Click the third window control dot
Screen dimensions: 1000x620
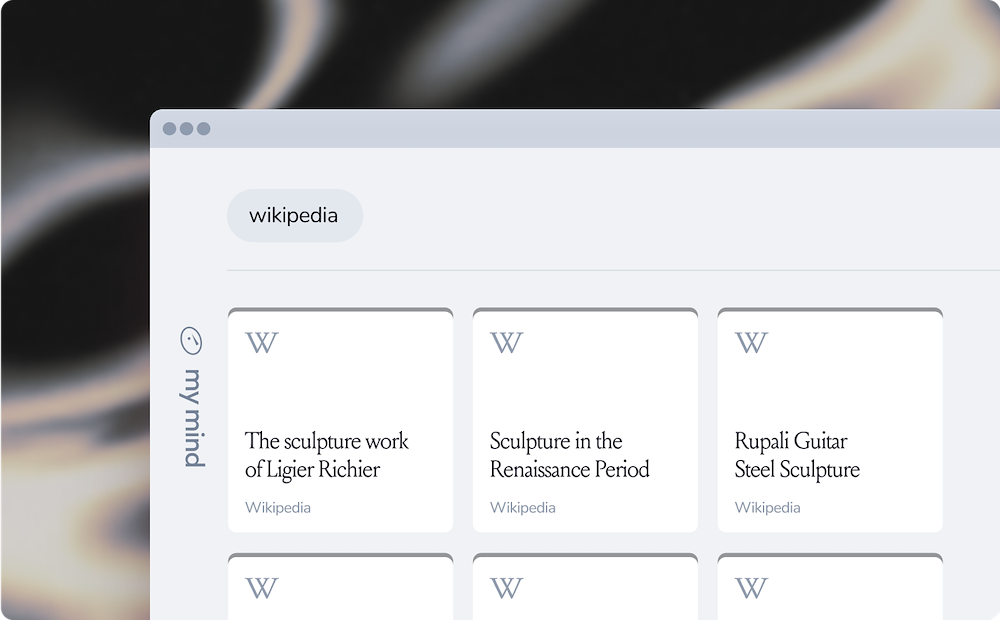pyautogui.click(x=203, y=129)
